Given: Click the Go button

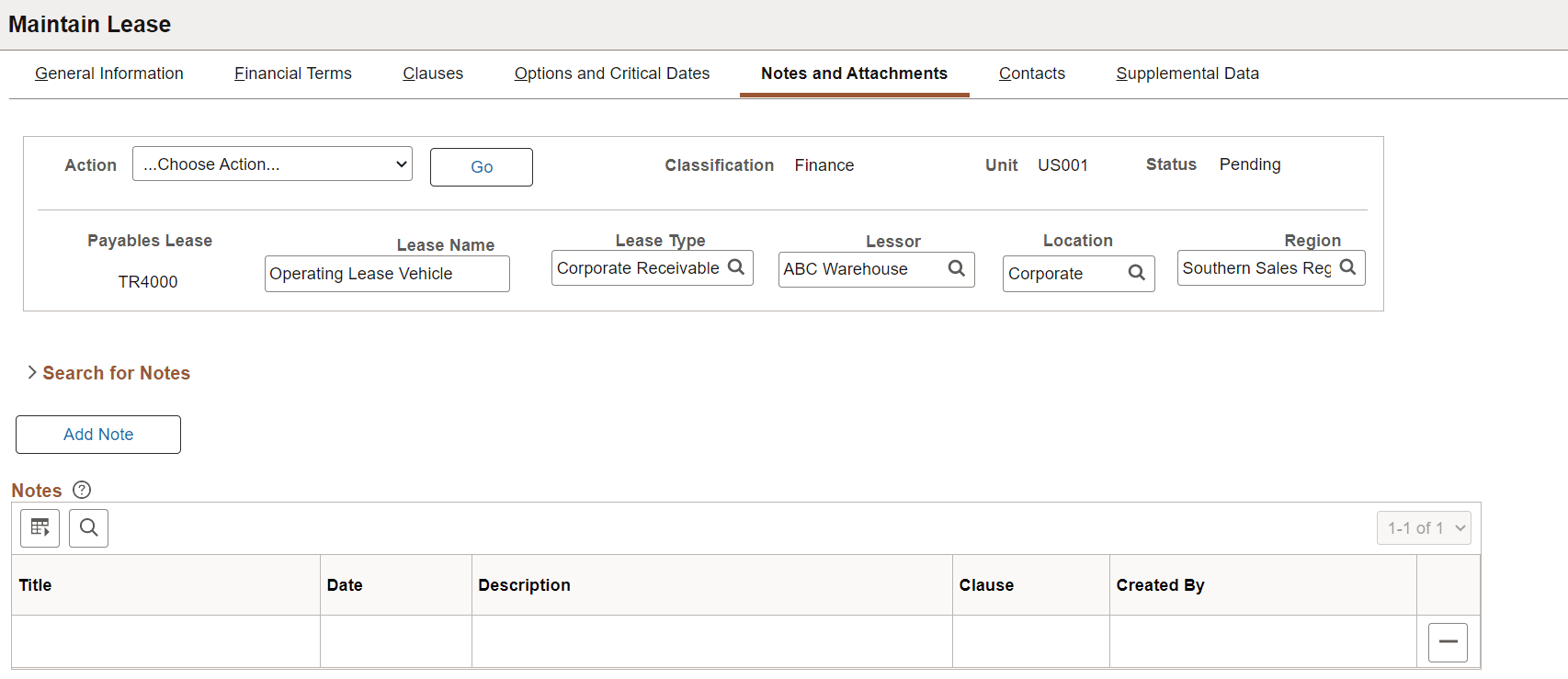Looking at the screenshot, I should (x=482, y=167).
